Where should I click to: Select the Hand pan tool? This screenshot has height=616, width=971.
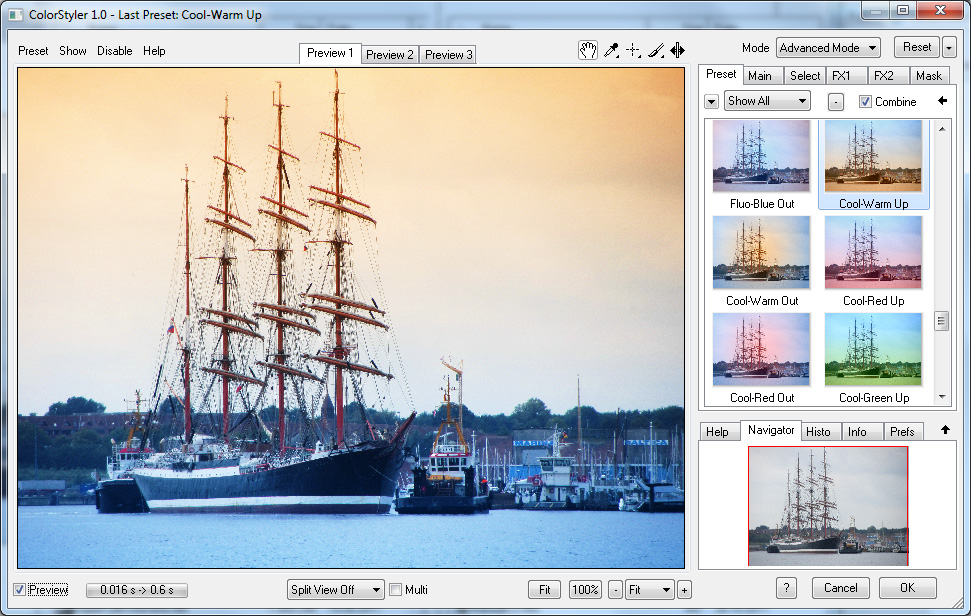pyautogui.click(x=588, y=51)
